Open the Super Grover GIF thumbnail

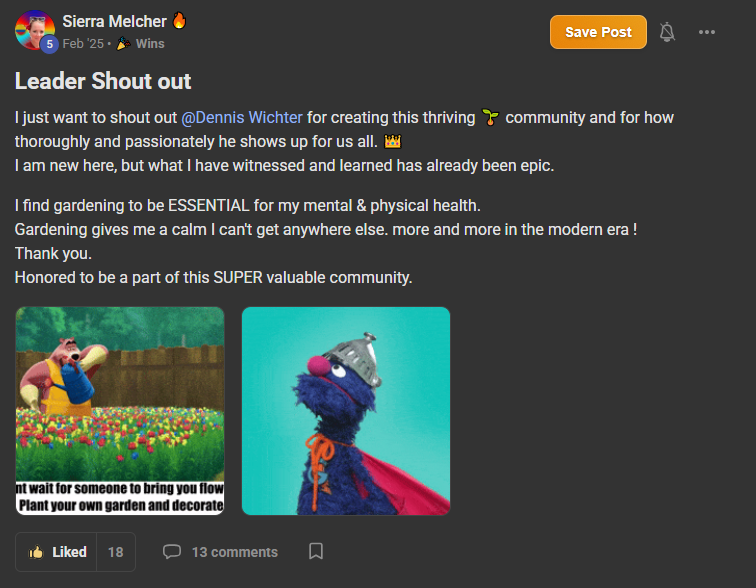tap(346, 411)
